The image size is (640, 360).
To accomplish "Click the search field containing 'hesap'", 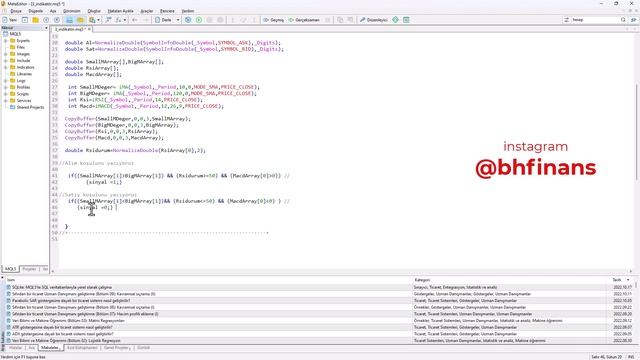I will point(595,20).
